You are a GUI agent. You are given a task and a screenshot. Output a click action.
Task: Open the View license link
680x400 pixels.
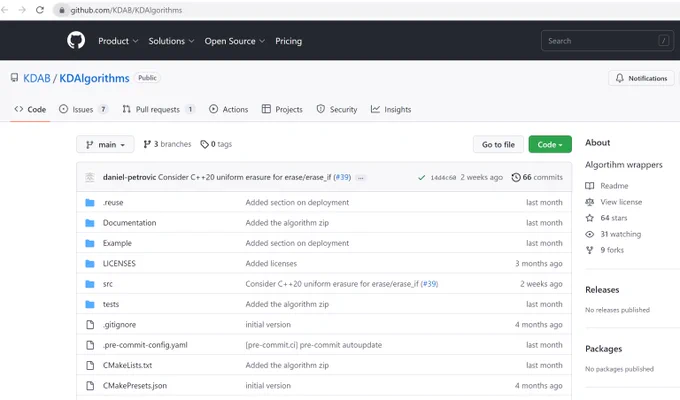(621, 202)
